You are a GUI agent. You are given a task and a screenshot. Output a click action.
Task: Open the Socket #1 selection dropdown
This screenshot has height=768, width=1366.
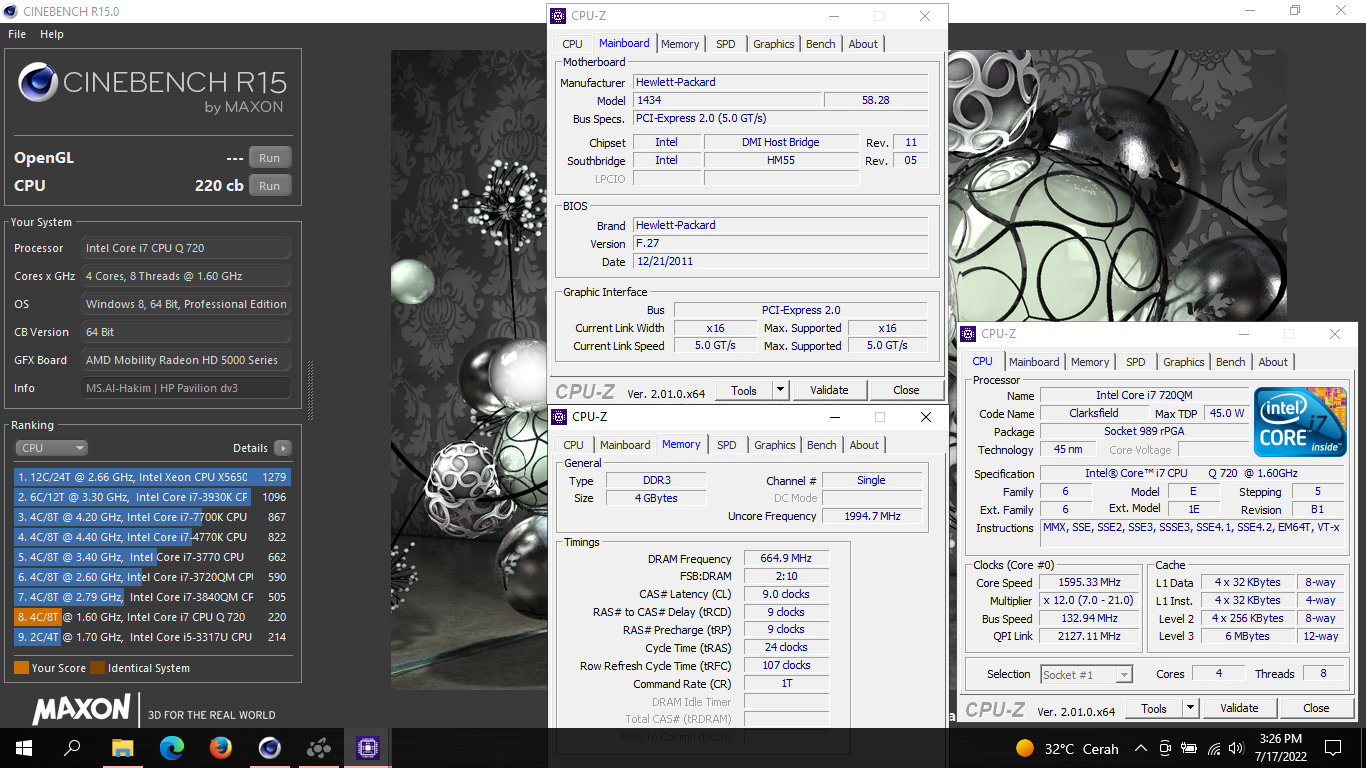[x=1087, y=675]
